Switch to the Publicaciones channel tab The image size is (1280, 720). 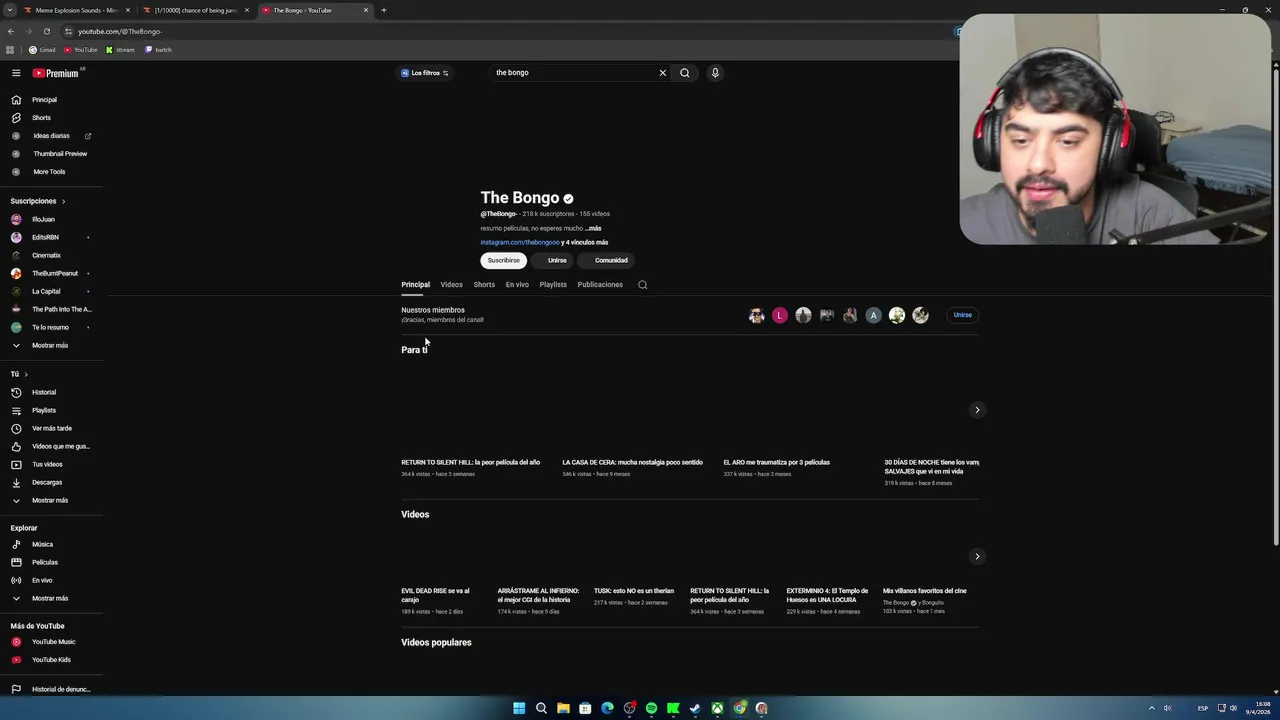click(600, 285)
